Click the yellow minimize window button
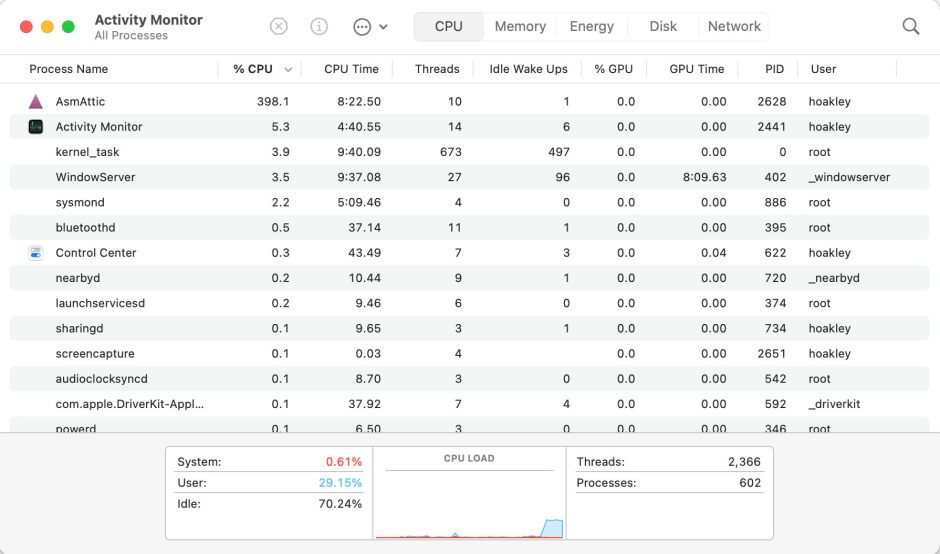Image resolution: width=940 pixels, height=554 pixels. [x=47, y=27]
